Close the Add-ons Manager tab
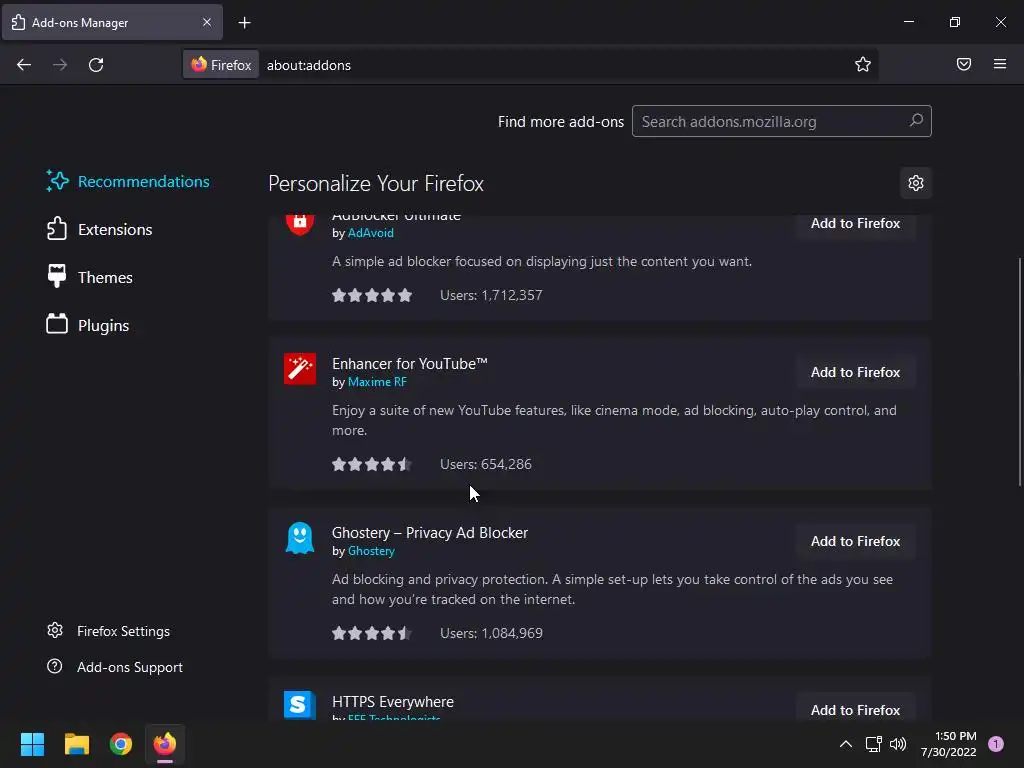1024x768 pixels. point(207,22)
